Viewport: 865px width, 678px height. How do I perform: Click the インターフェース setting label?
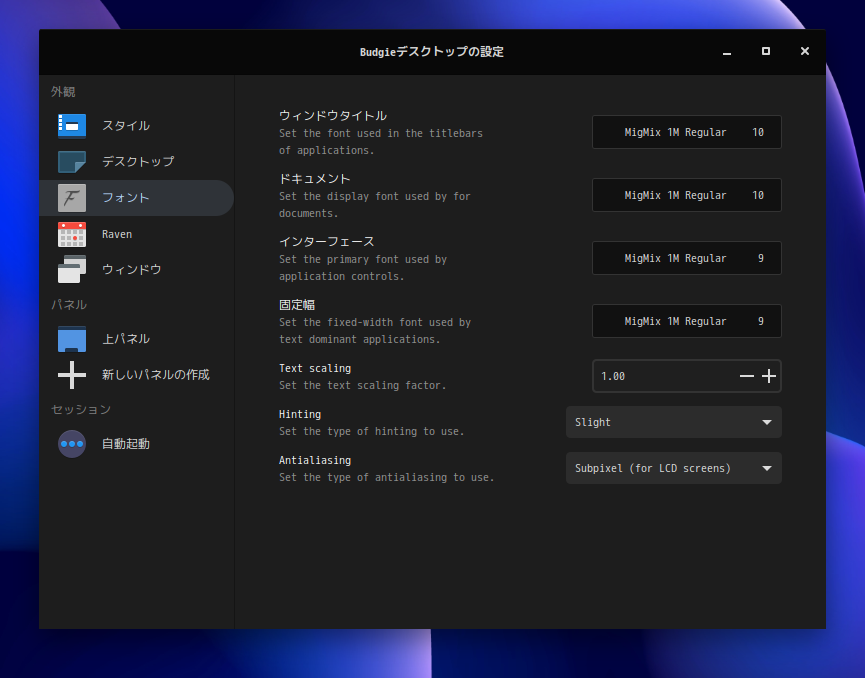(327, 242)
